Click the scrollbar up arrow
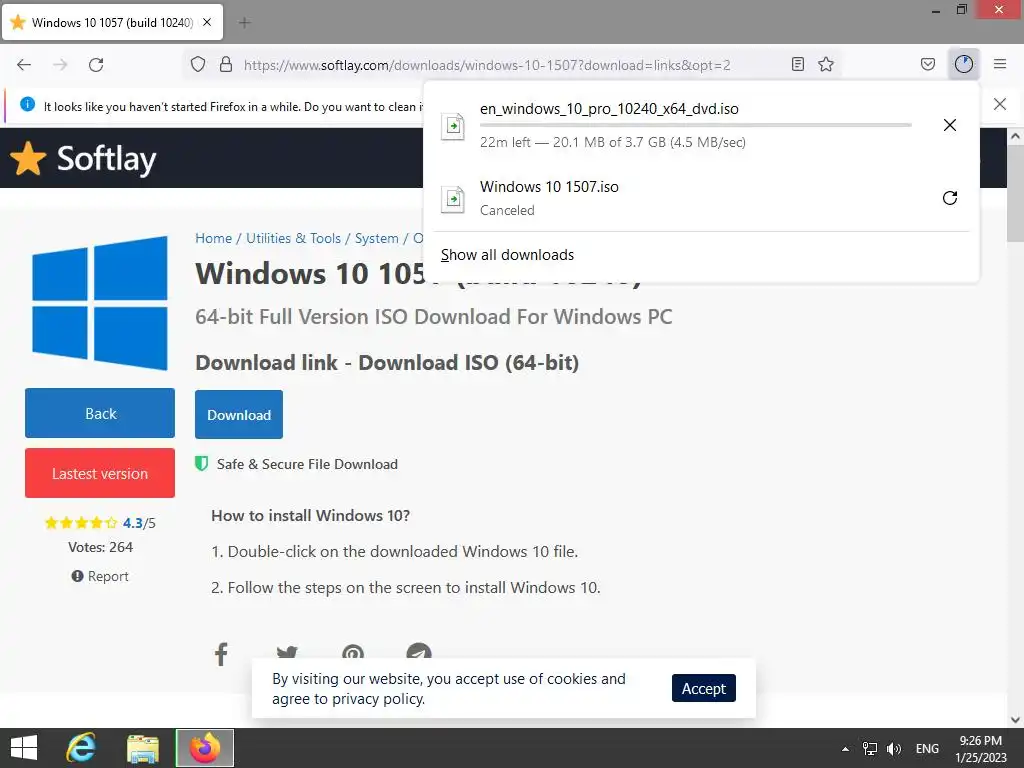The width and height of the screenshot is (1024, 768). [x=1015, y=136]
